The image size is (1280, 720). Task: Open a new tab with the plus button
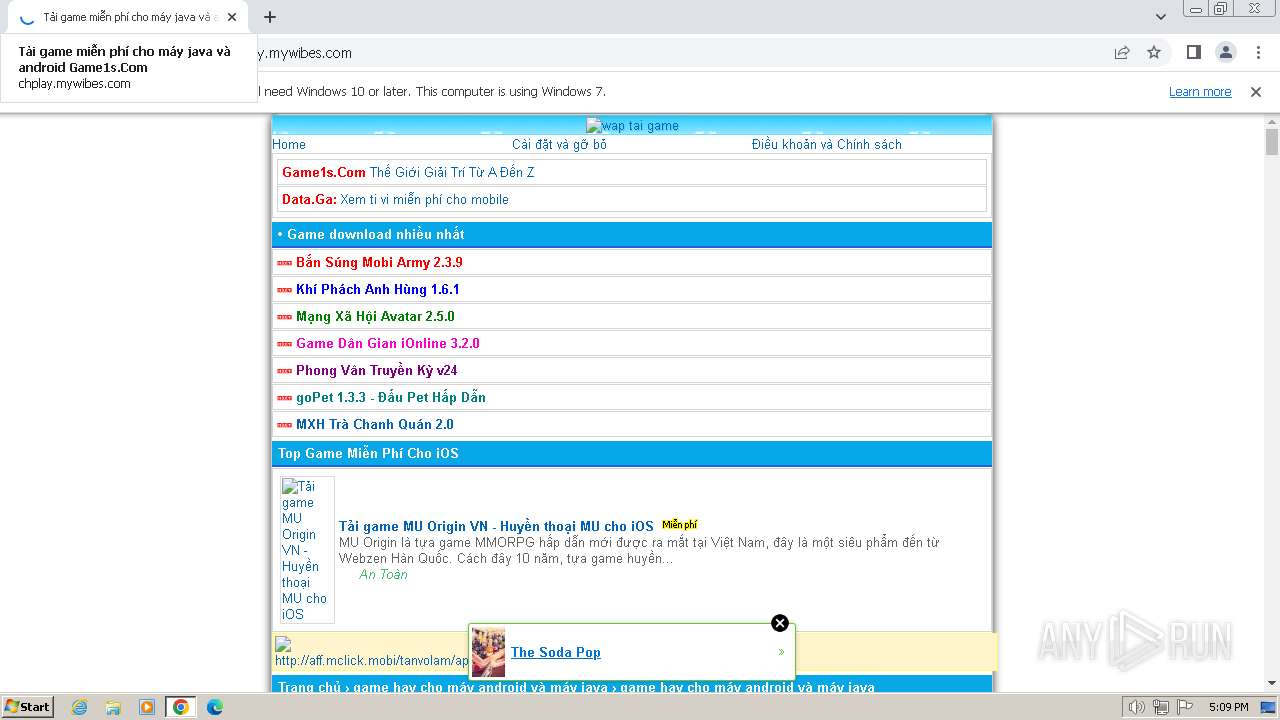pos(270,17)
